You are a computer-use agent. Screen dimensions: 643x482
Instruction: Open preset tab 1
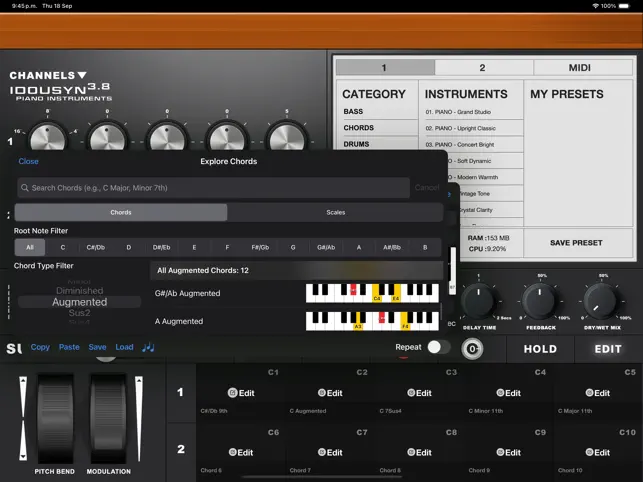tap(385, 67)
